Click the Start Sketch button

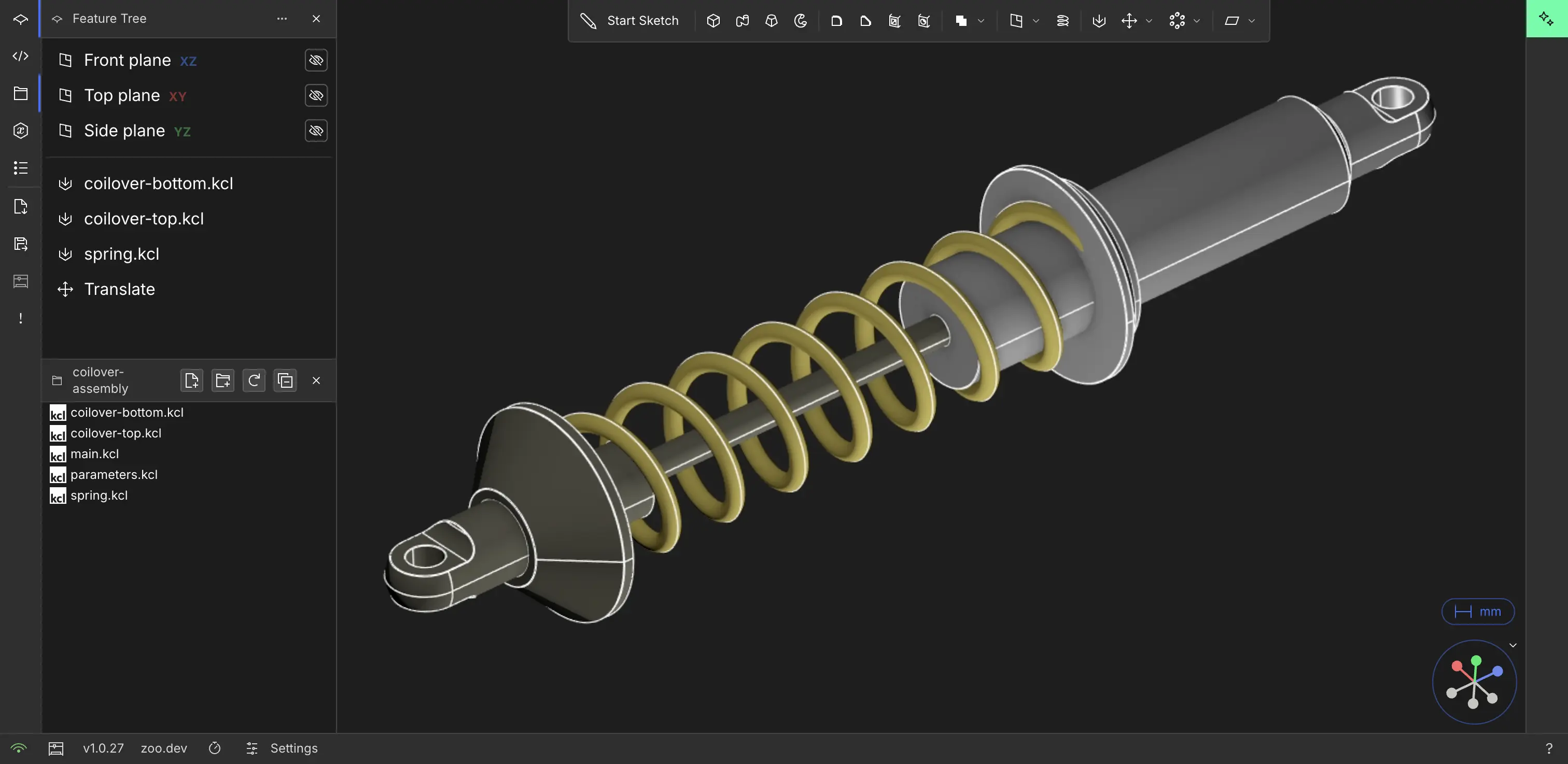pos(630,21)
